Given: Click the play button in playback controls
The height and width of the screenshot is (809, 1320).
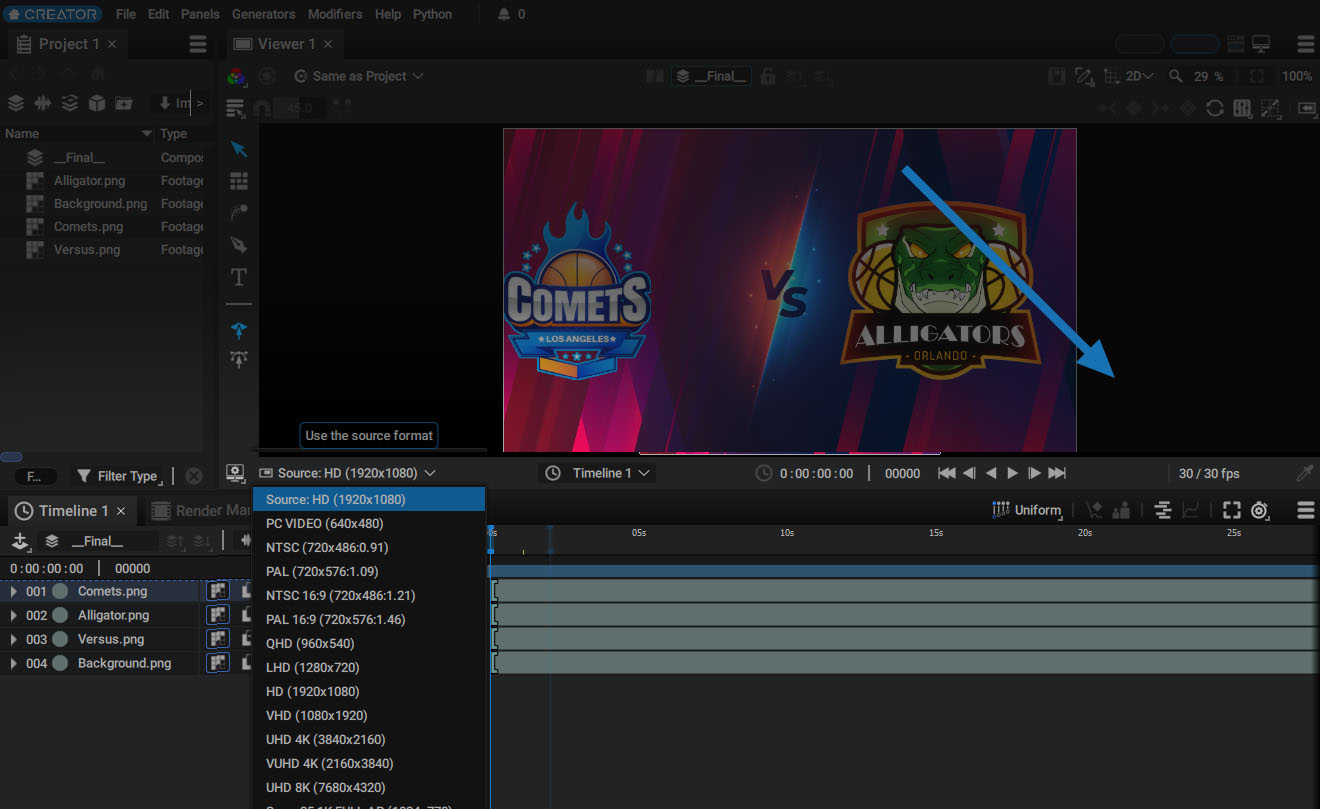Looking at the screenshot, I should click(x=1012, y=473).
